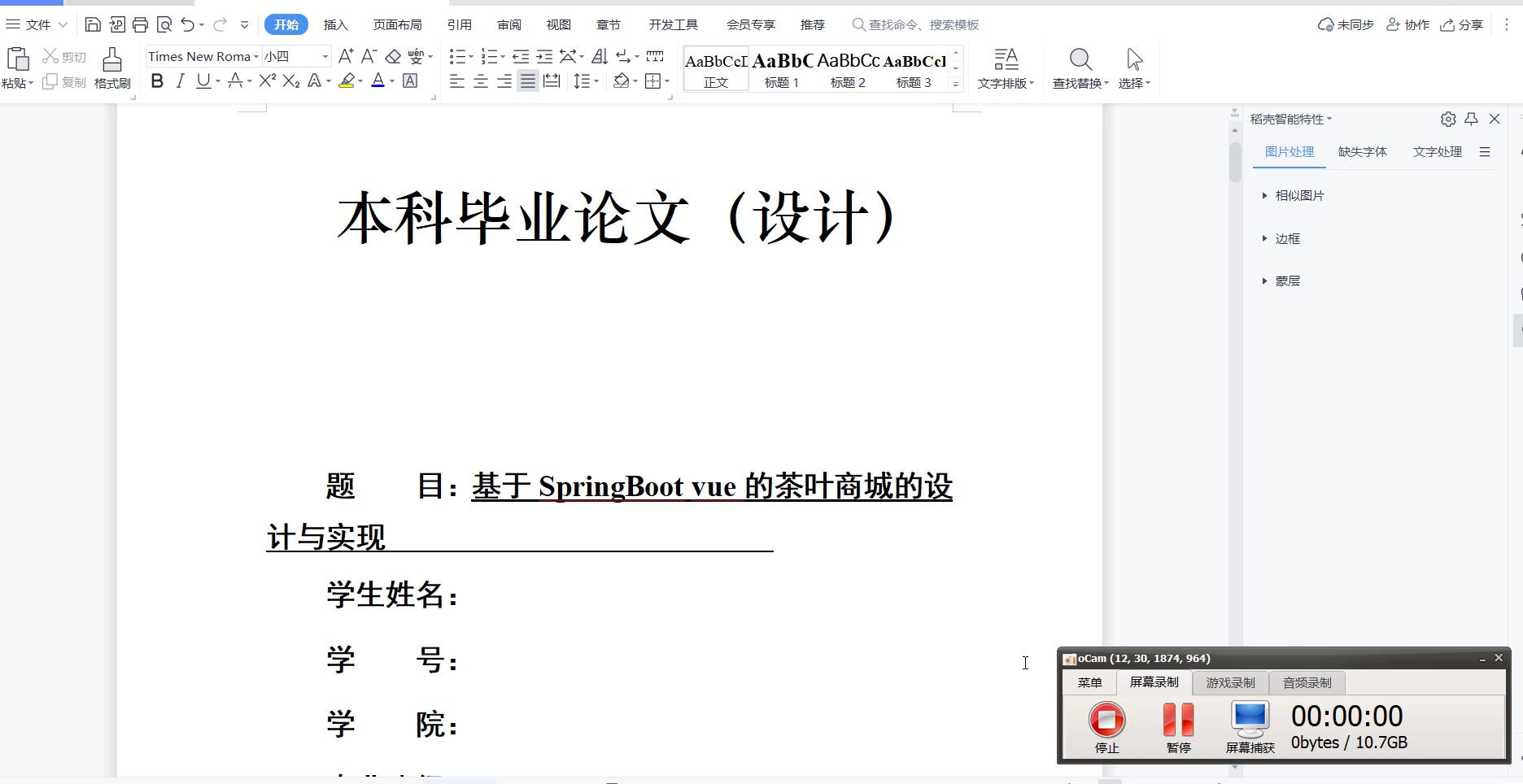Open the 文件 menu dropdown arrow
Viewport: 1523px width, 784px height.
[x=63, y=24]
